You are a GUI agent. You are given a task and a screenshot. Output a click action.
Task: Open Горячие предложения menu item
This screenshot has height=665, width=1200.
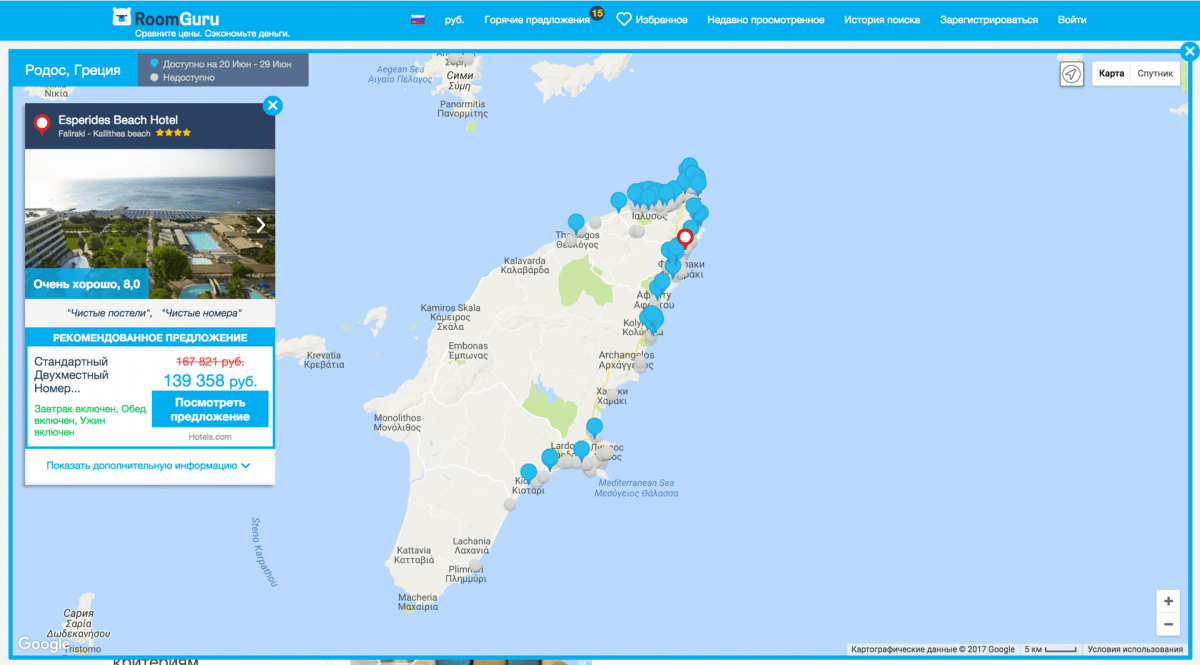tap(537, 20)
